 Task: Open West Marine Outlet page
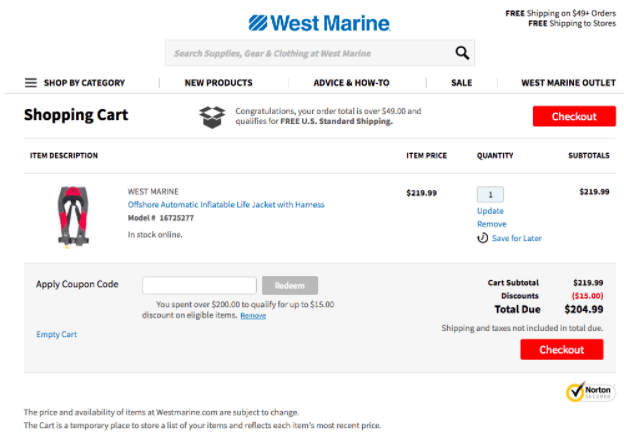pyautogui.click(x=568, y=83)
